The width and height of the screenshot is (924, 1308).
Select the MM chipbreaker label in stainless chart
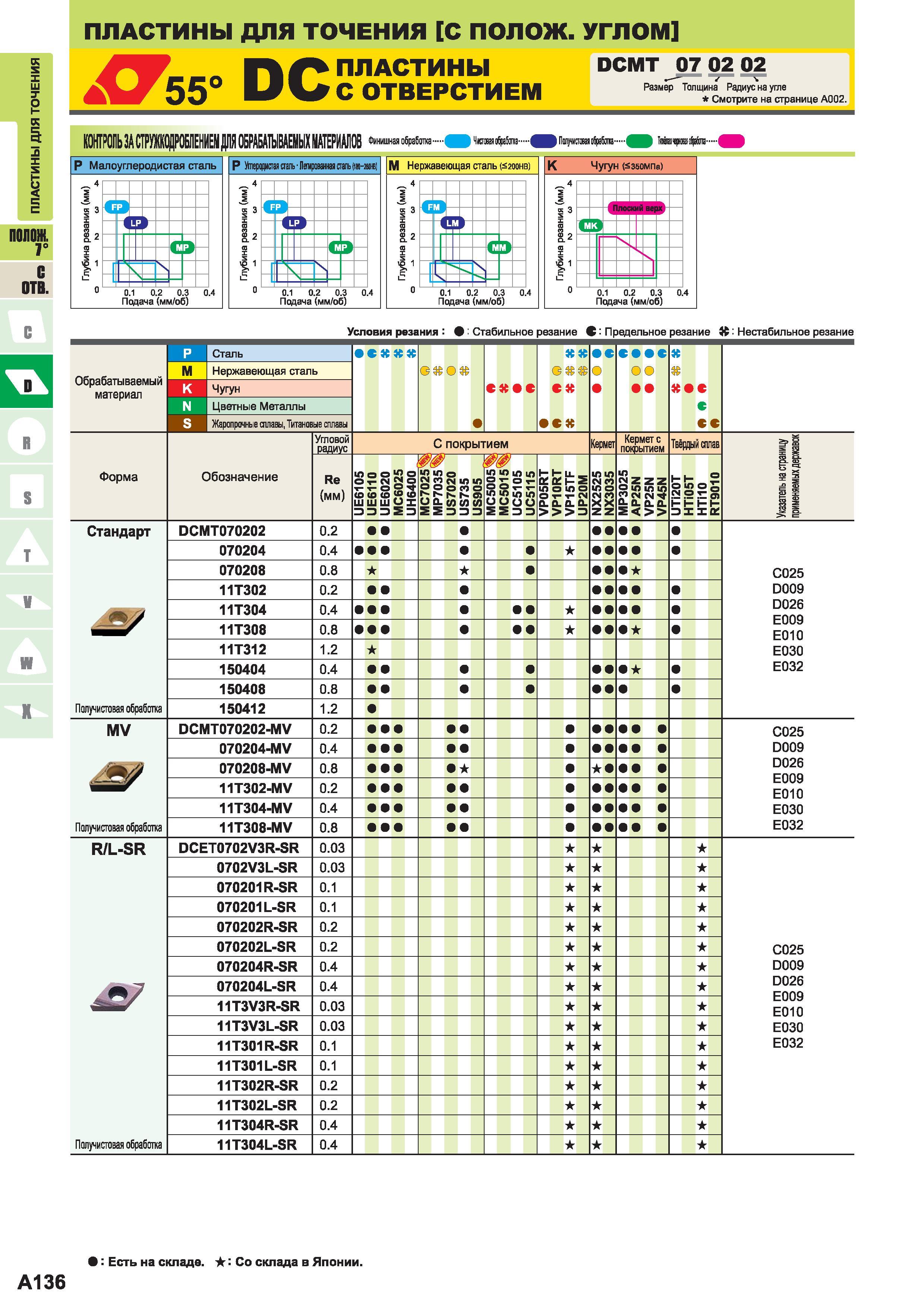coord(499,247)
